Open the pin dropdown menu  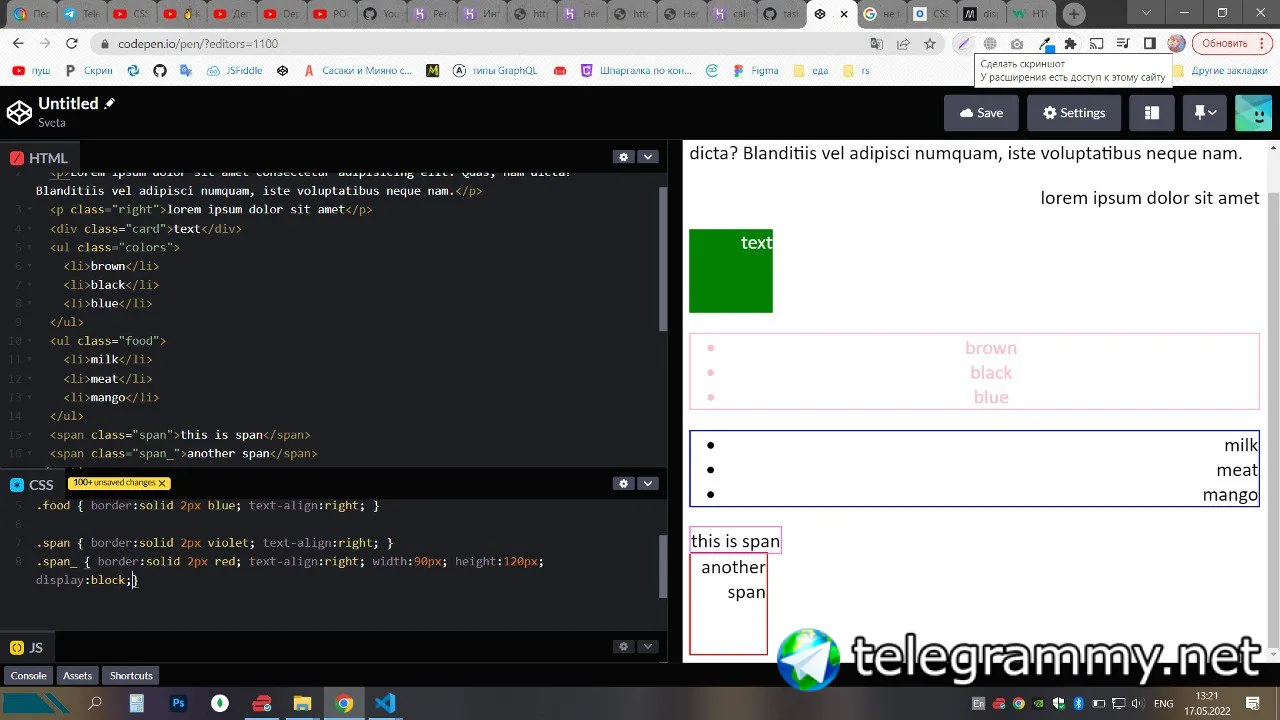tap(1204, 113)
